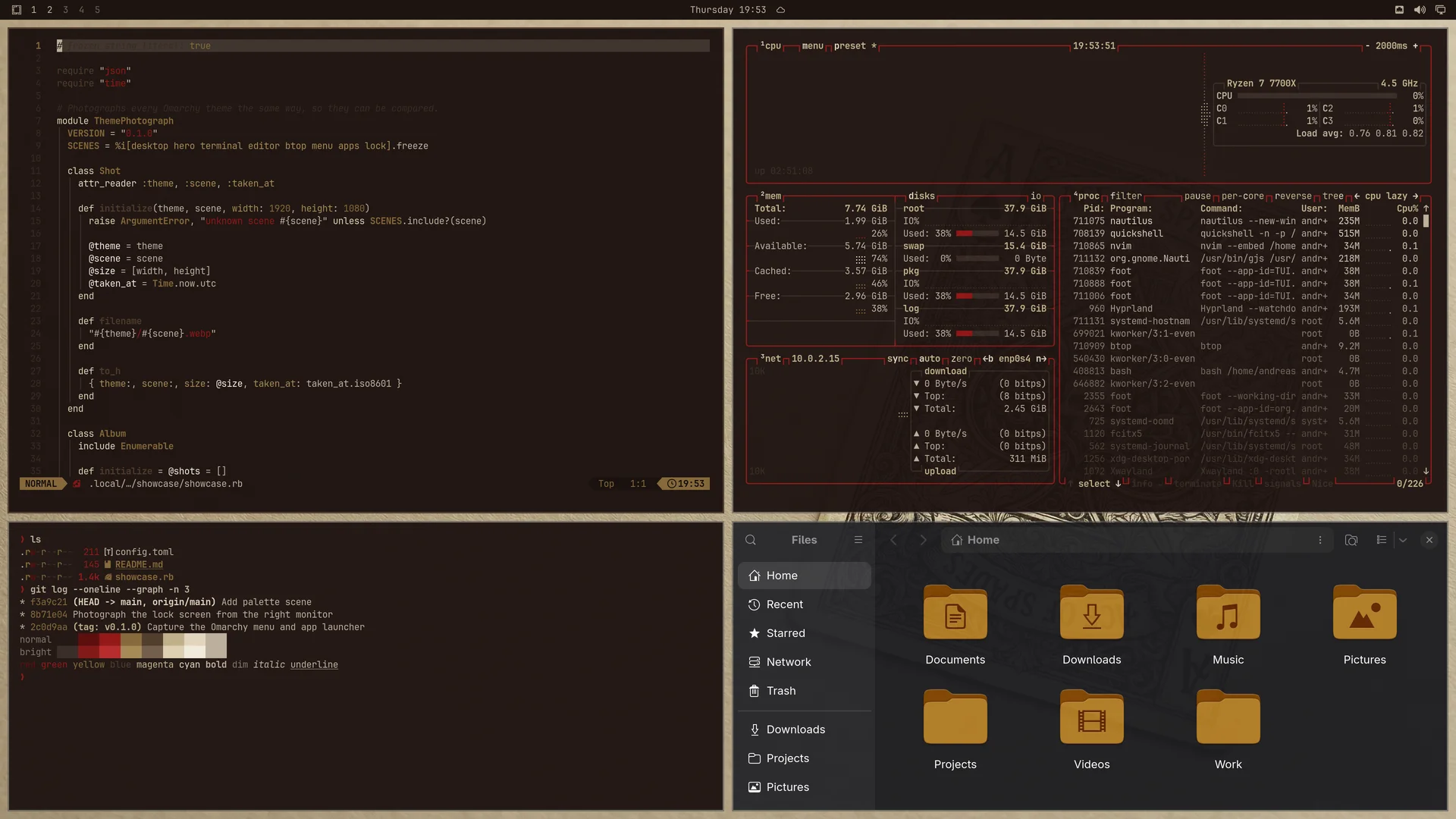Increase btop update interval with plus
Screen dimensions: 1456x819
click(x=1415, y=46)
